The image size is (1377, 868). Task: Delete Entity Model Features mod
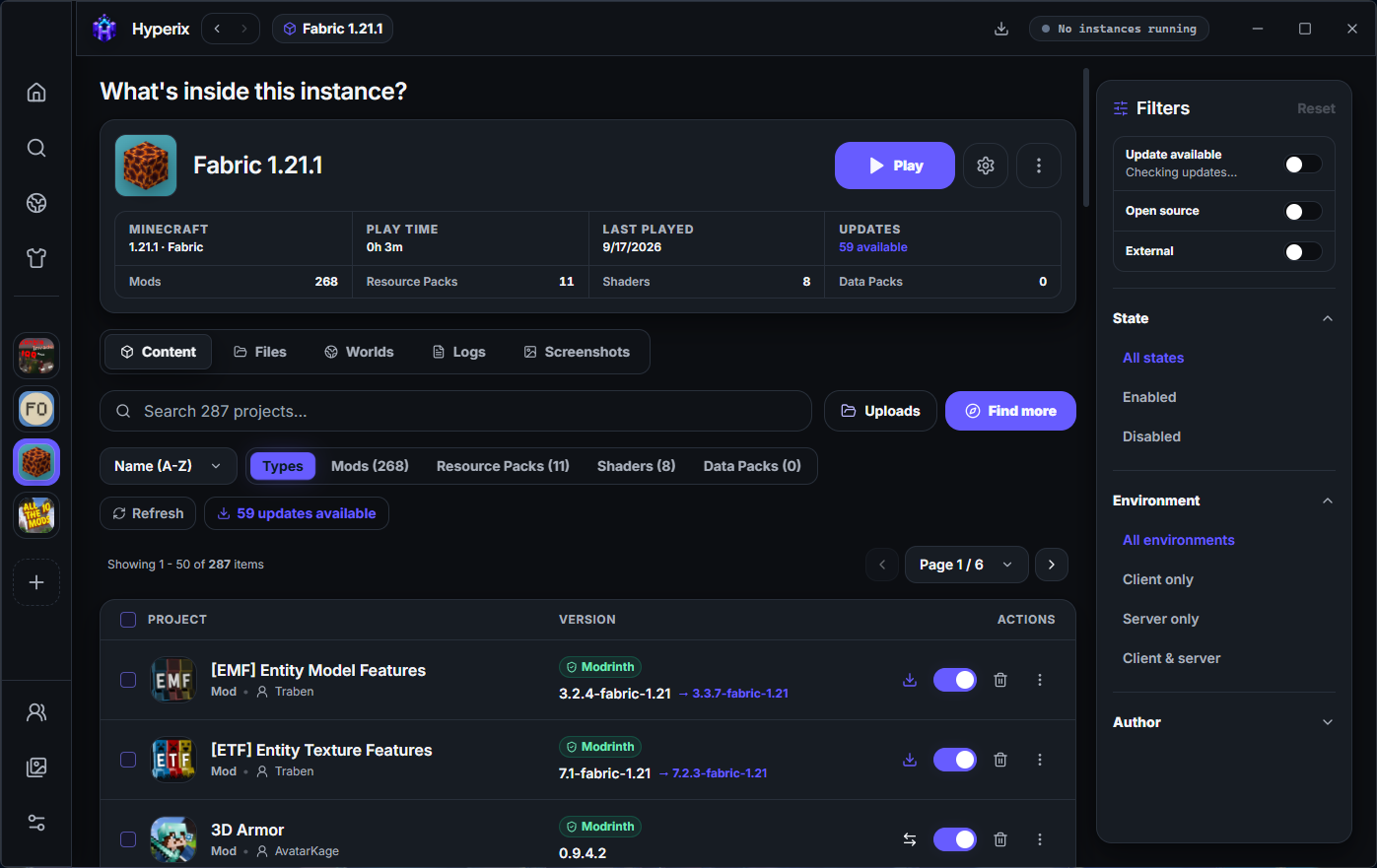click(1000, 680)
